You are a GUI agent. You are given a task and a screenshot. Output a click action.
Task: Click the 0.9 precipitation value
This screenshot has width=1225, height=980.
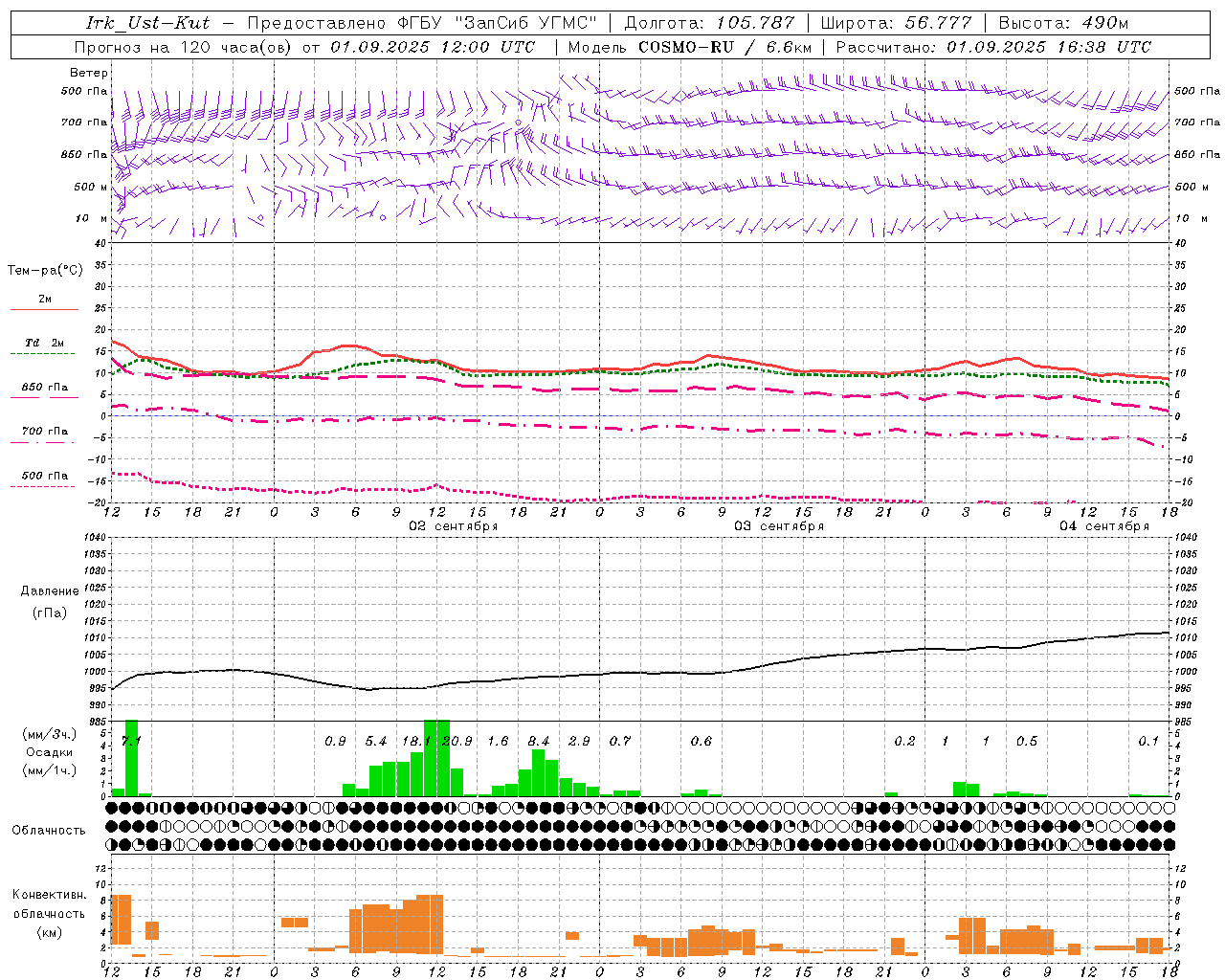pos(335,742)
